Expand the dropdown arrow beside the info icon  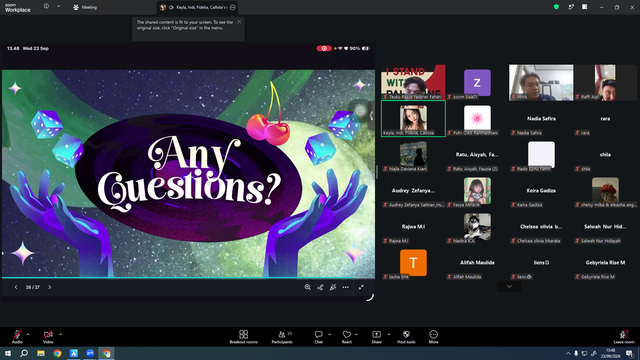[x=58, y=7]
